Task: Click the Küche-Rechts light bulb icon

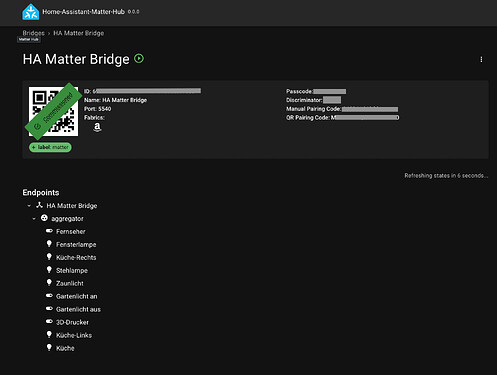Action: (x=49, y=257)
